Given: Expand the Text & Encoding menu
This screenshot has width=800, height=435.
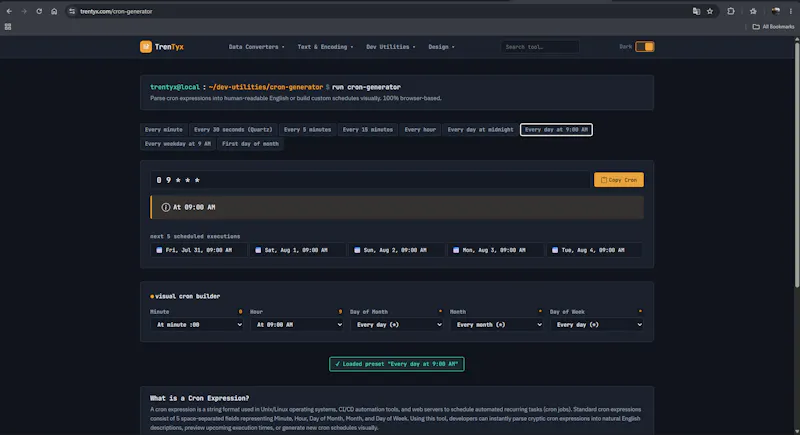Looking at the screenshot, I should pyautogui.click(x=325, y=46).
